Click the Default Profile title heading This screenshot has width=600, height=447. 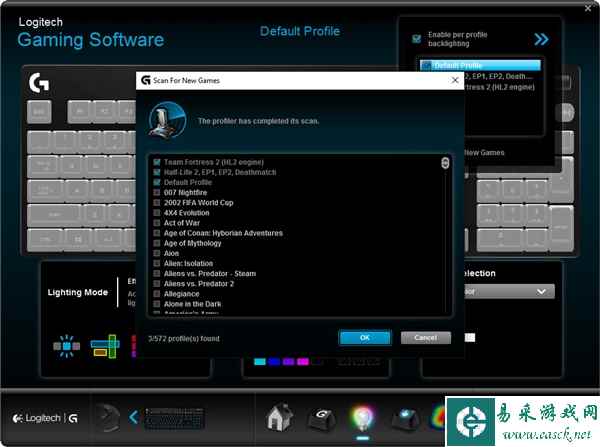coord(300,31)
